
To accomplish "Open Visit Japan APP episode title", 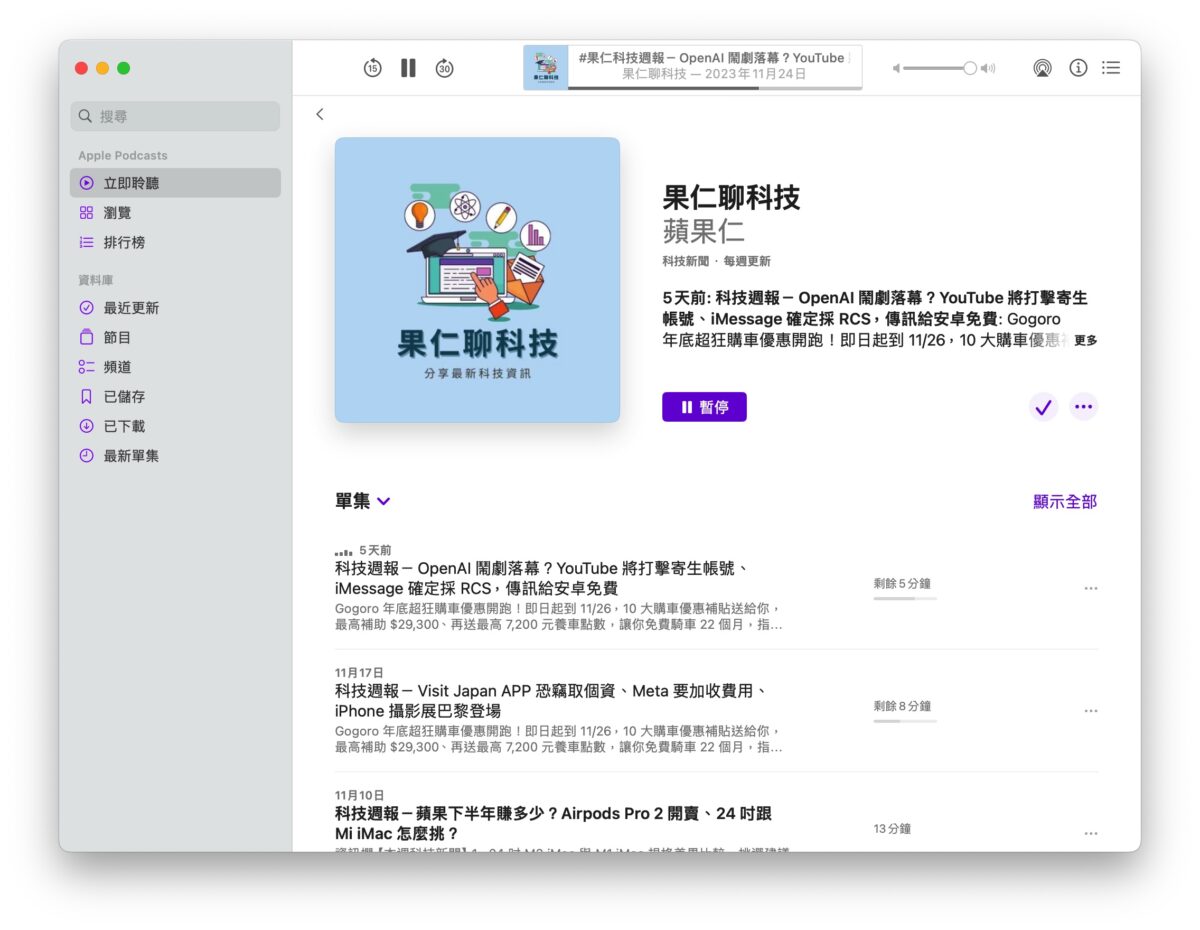I will coord(551,701).
